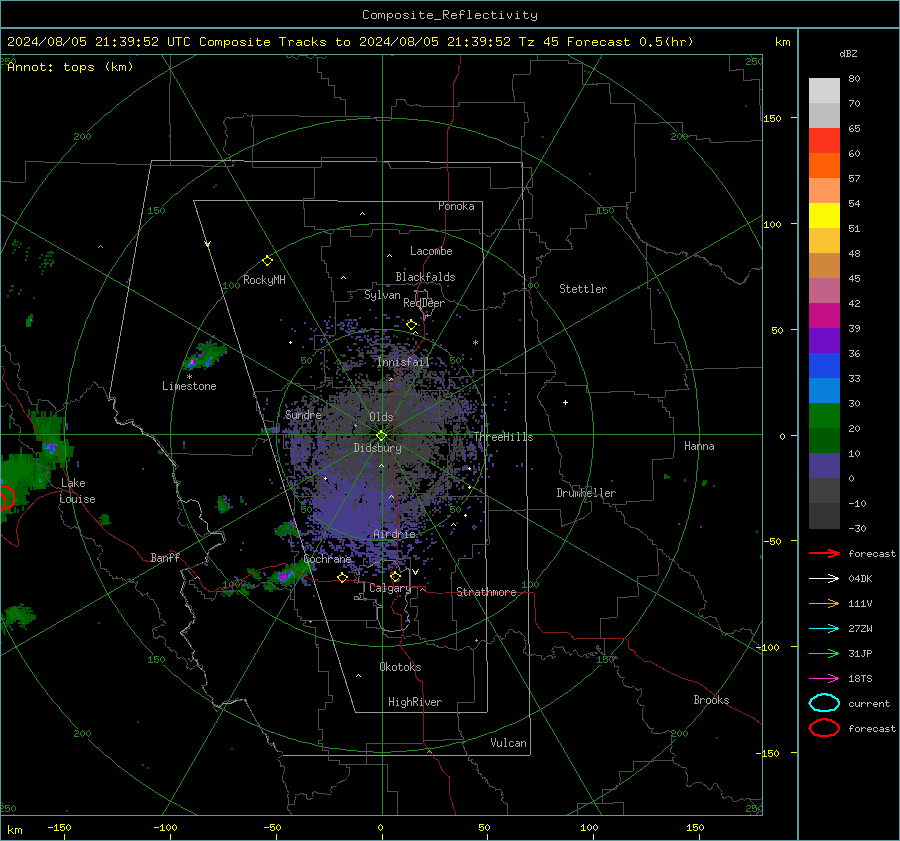Click the Sundre label
The height and width of the screenshot is (841, 900).
tap(303, 414)
